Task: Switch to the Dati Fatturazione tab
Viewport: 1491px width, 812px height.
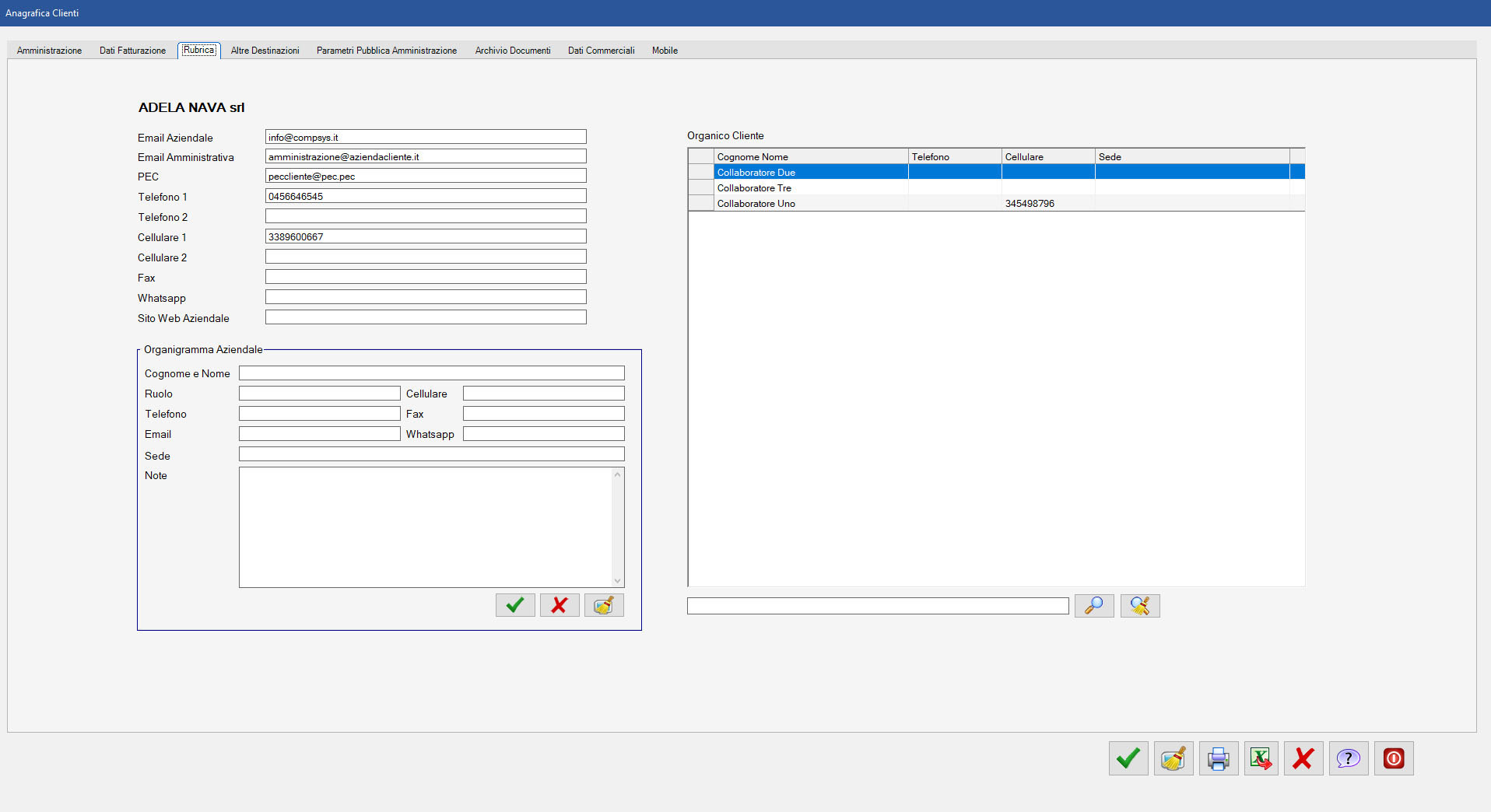Action: click(x=132, y=51)
